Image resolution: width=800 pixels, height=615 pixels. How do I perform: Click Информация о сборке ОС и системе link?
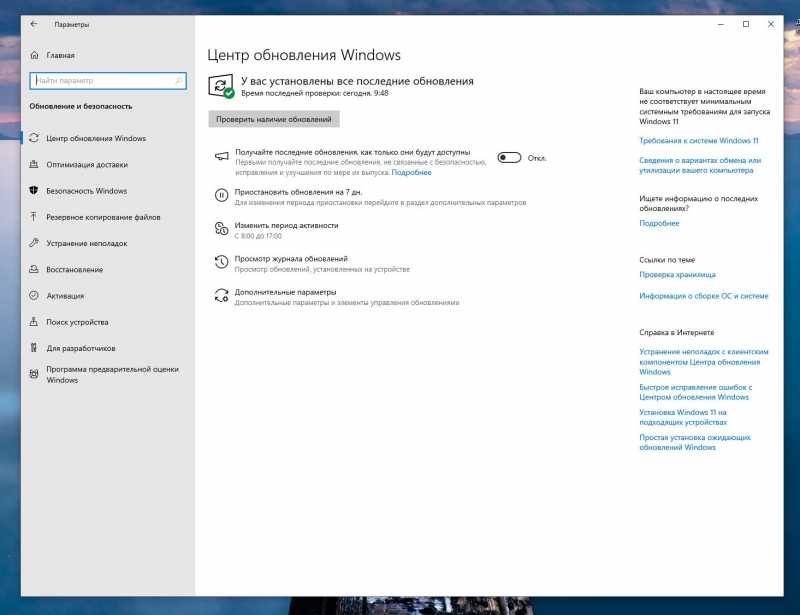pos(703,296)
